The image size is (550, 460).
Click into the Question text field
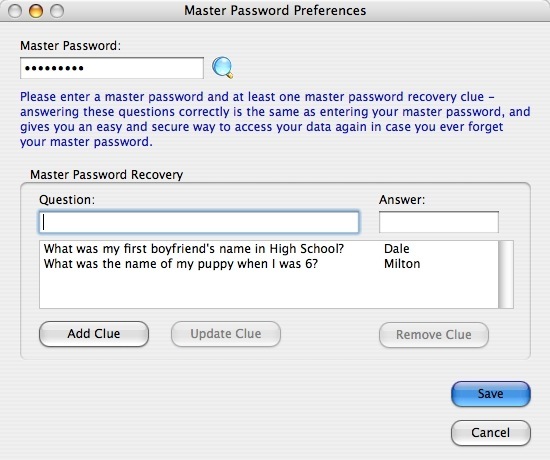point(199,222)
